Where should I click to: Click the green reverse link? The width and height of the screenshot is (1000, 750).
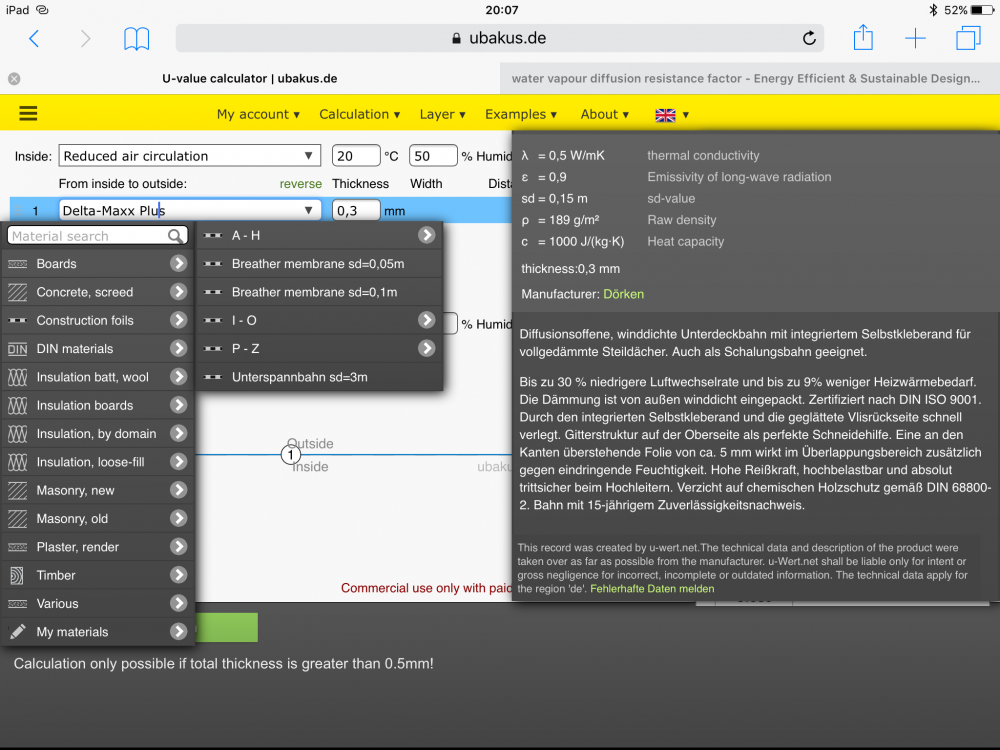[x=300, y=184]
